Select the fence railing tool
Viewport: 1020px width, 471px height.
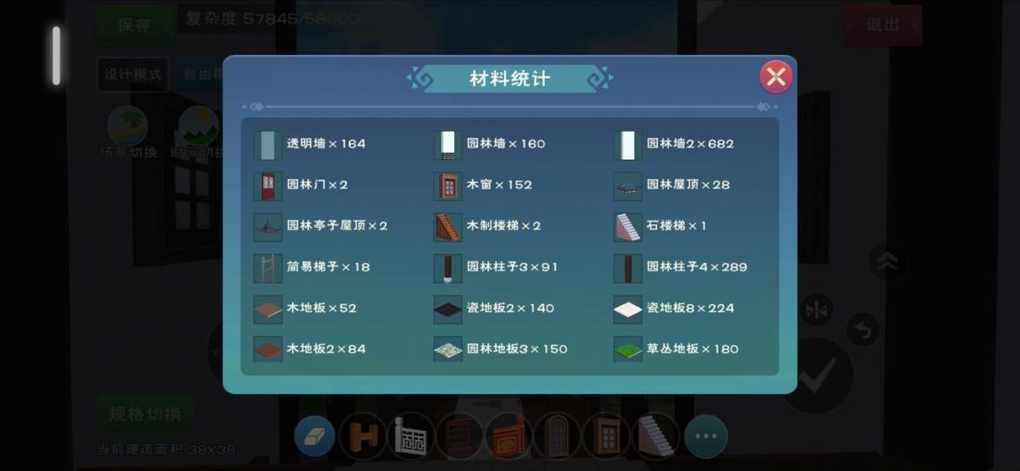click(x=412, y=436)
